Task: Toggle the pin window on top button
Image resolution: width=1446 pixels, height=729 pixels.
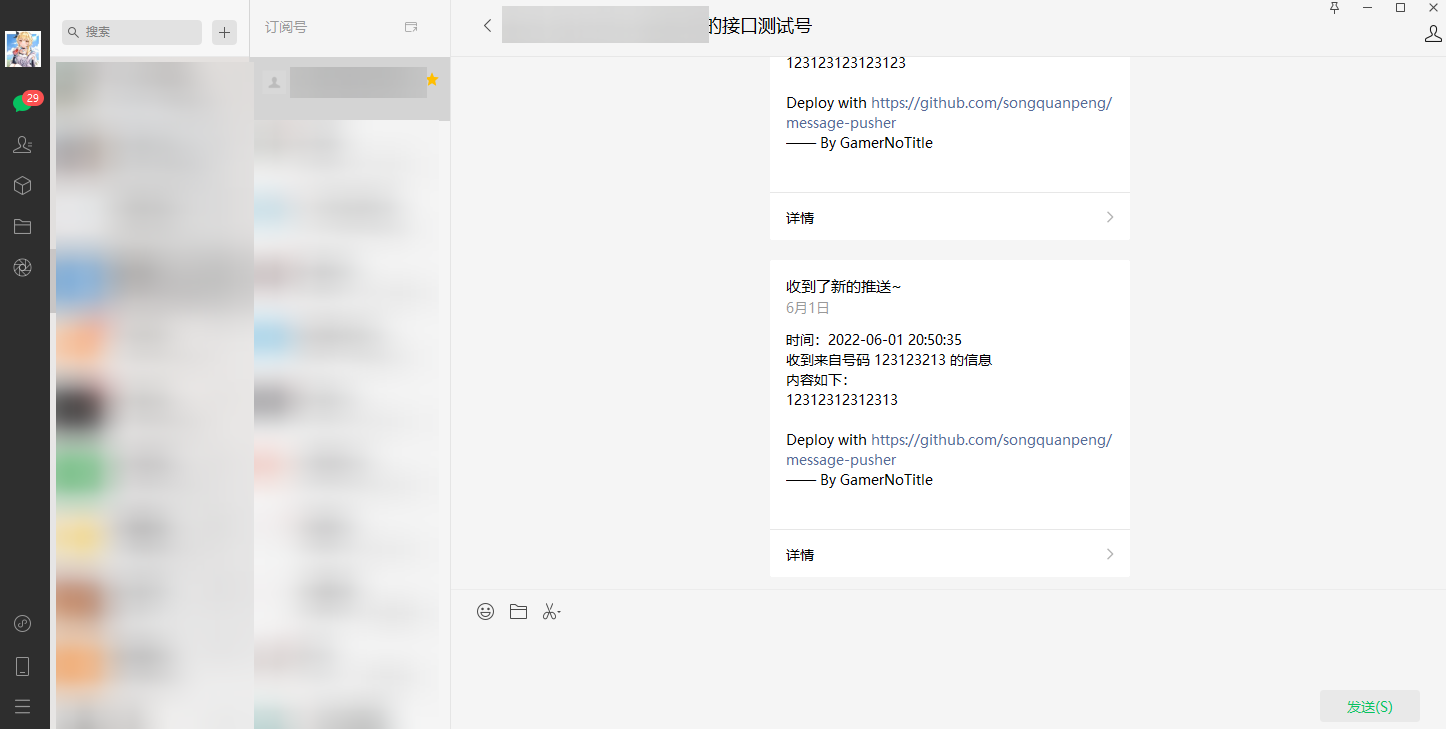Action: (1334, 8)
